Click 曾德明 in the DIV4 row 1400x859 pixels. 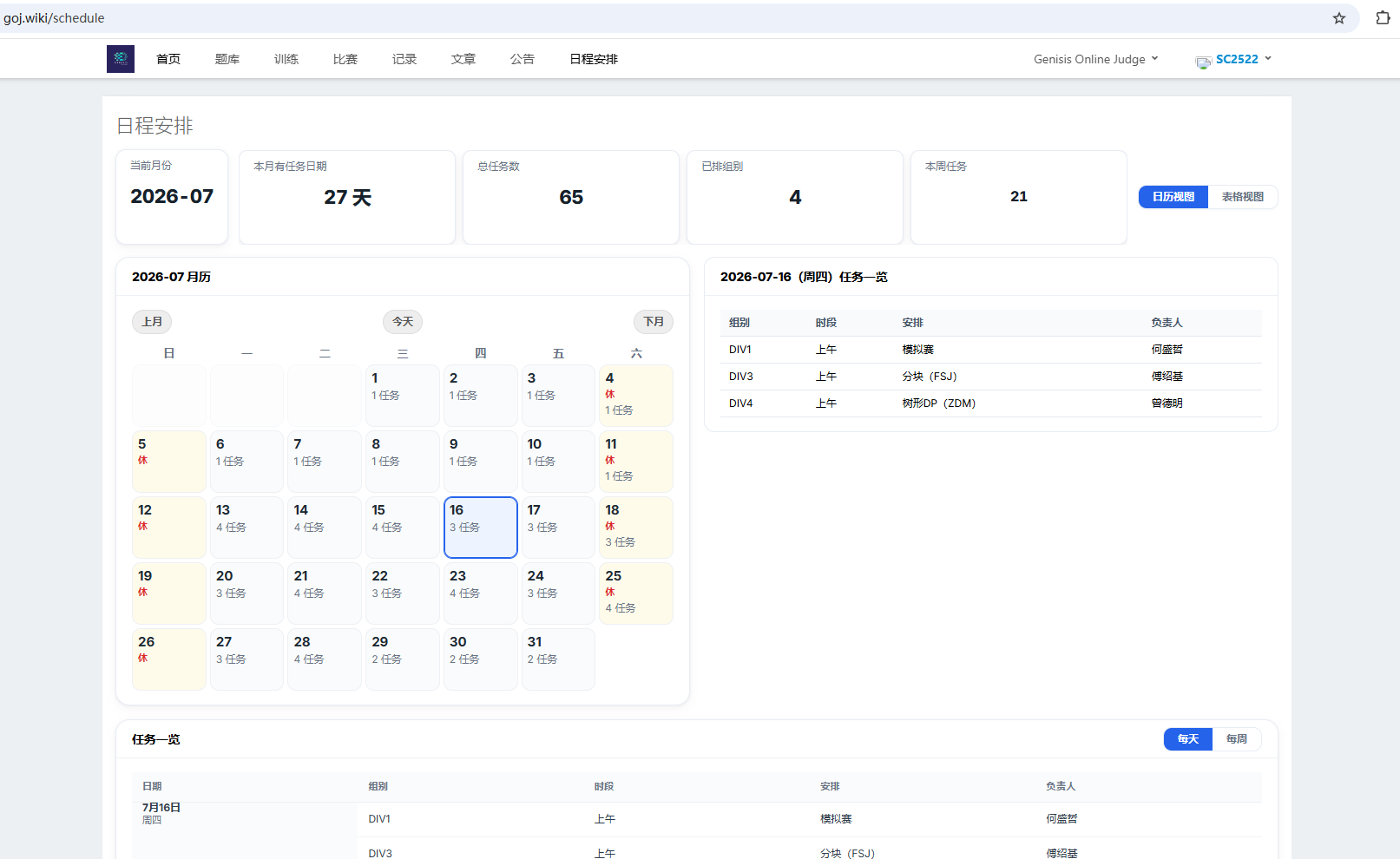click(1167, 403)
